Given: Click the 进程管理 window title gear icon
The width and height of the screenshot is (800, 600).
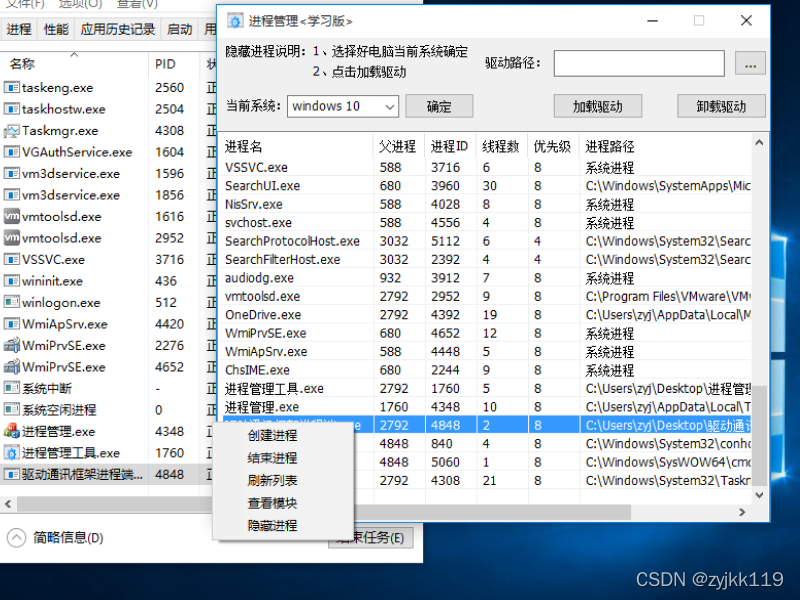Looking at the screenshot, I should pyautogui.click(x=235, y=21).
